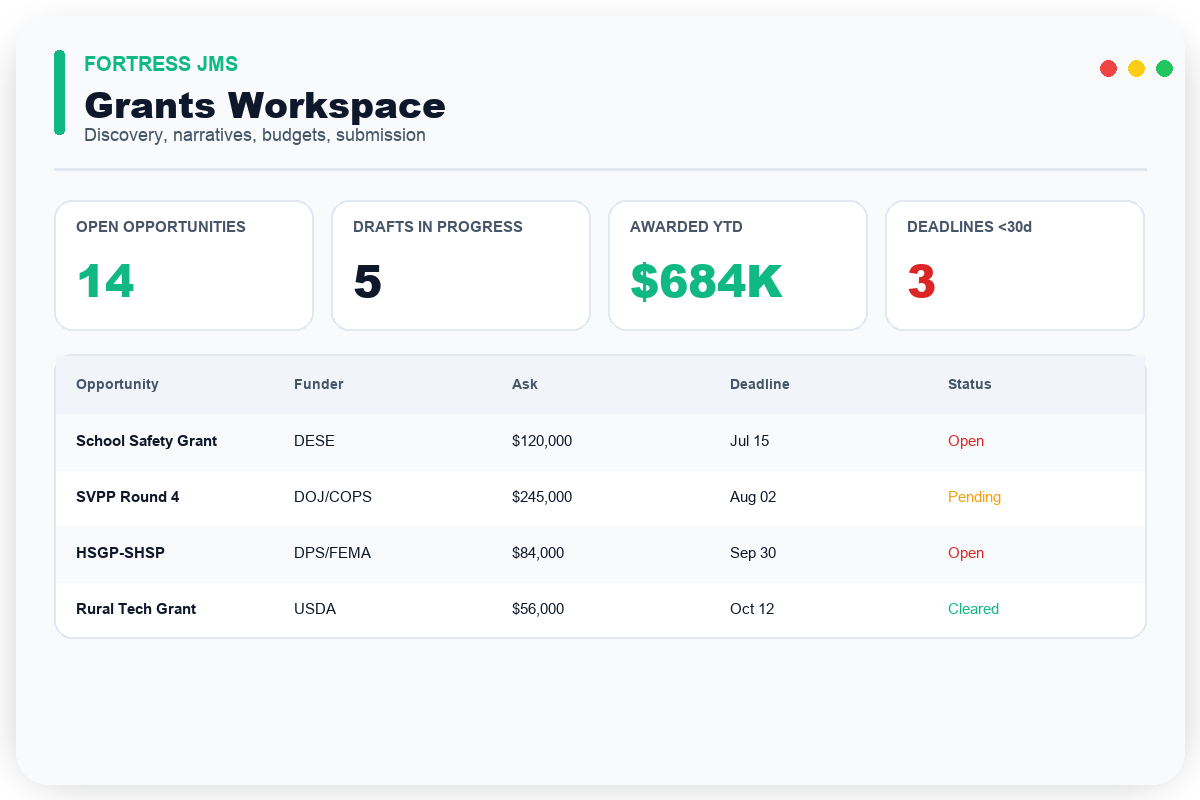The image size is (1200, 800).
Task: Click the $120,000 ask amount
Action: click(542, 441)
